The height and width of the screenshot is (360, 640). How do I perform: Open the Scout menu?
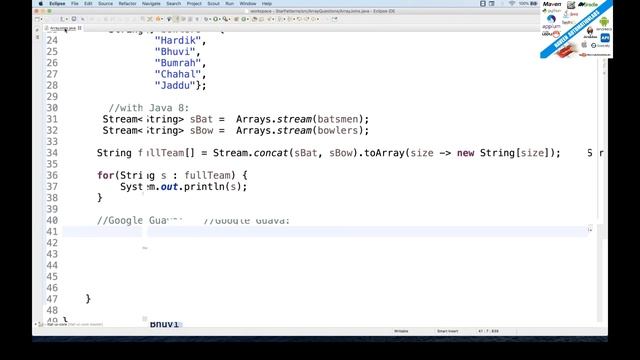point(213,3)
